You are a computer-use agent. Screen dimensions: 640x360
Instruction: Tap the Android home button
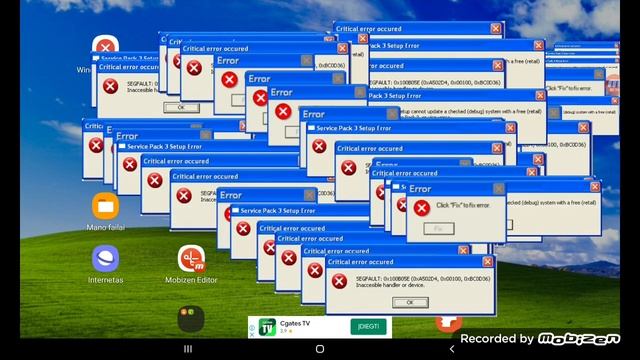[x=320, y=349]
